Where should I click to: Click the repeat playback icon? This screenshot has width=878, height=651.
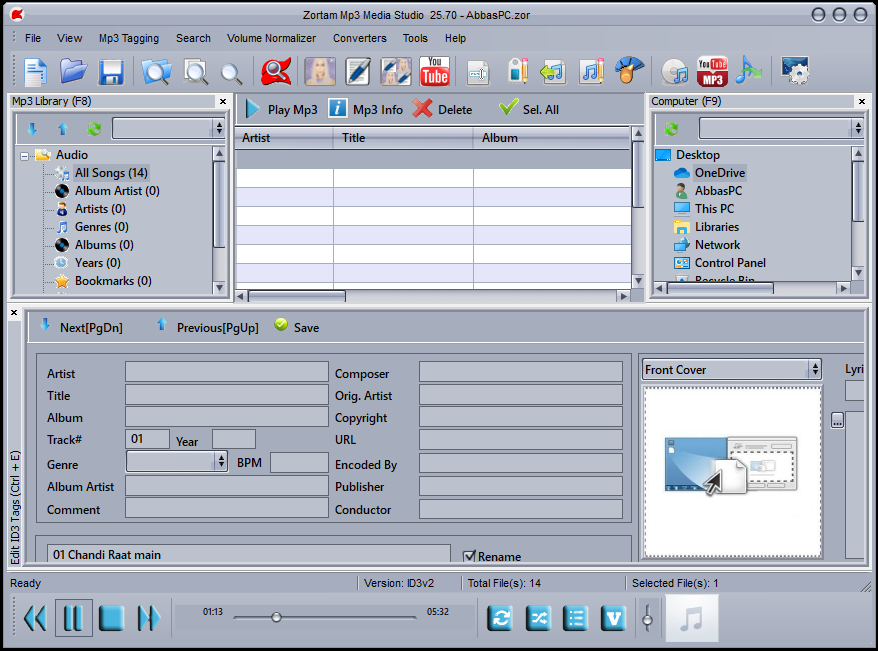point(500,619)
